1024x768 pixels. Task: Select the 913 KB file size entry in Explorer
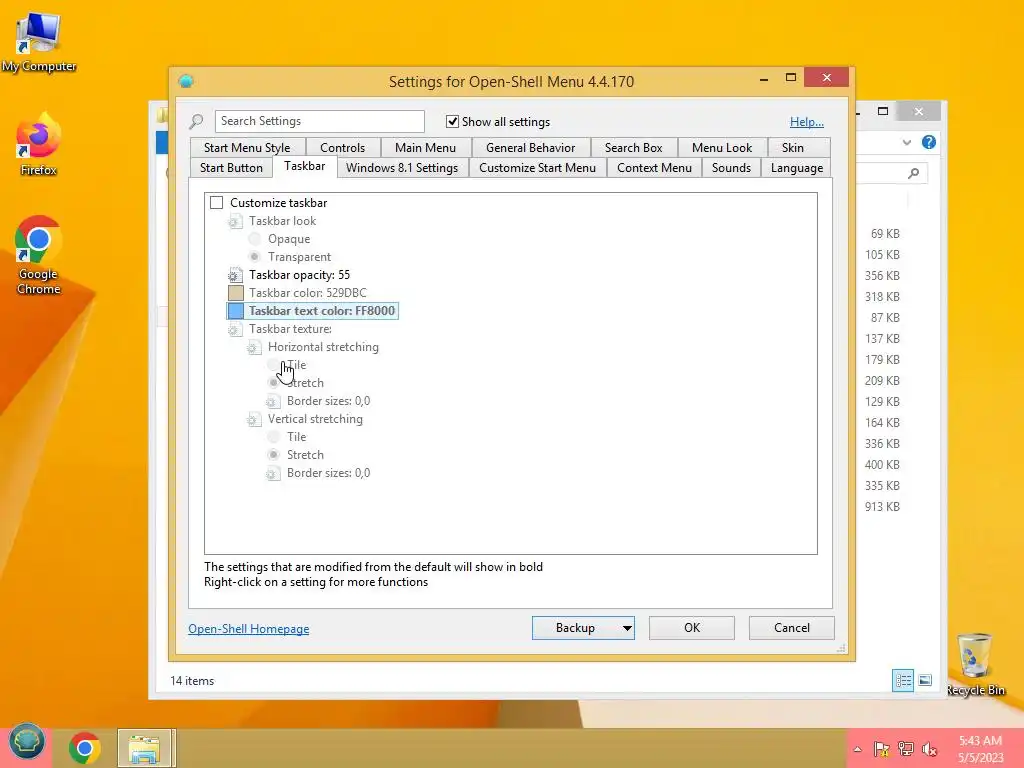pos(882,507)
